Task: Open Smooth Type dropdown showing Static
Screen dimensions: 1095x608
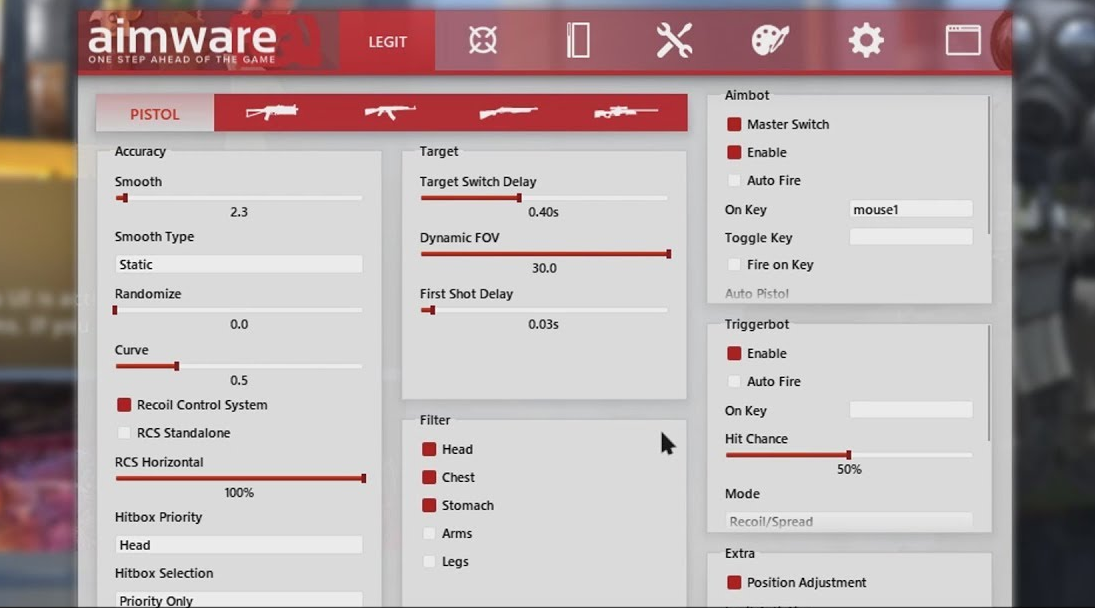Action: pyautogui.click(x=239, y=265)
